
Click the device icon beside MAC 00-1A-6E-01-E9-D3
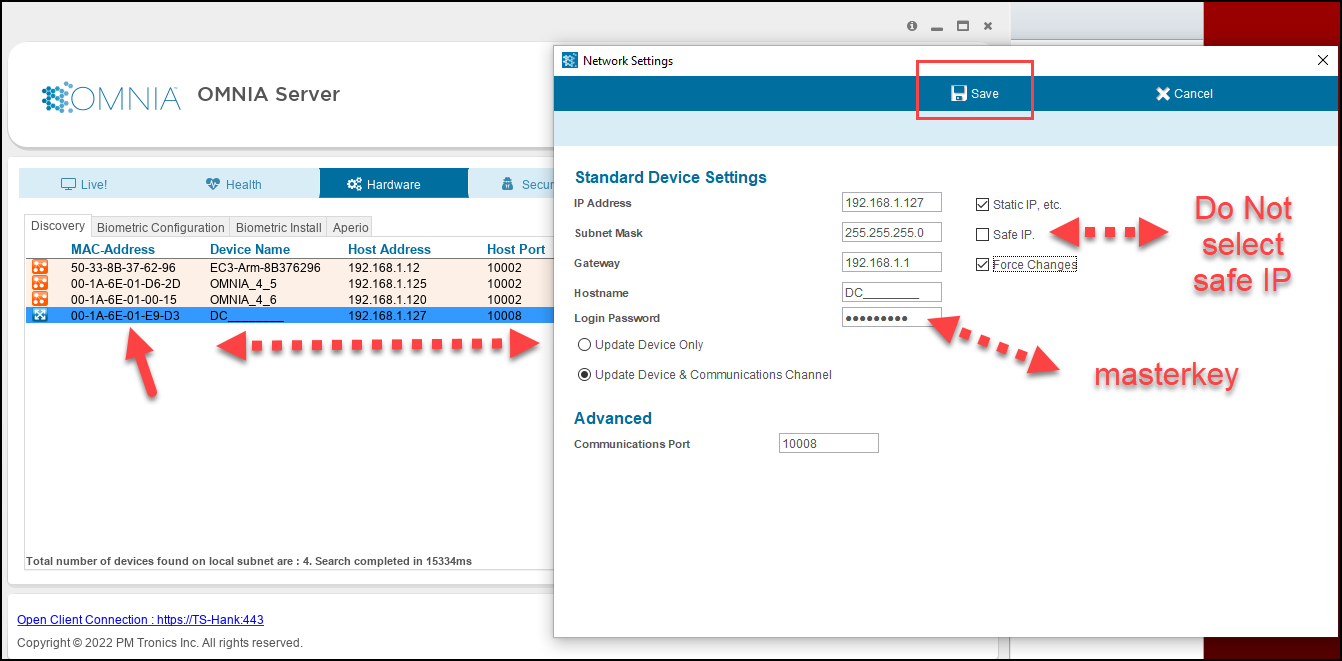[40, 315]
